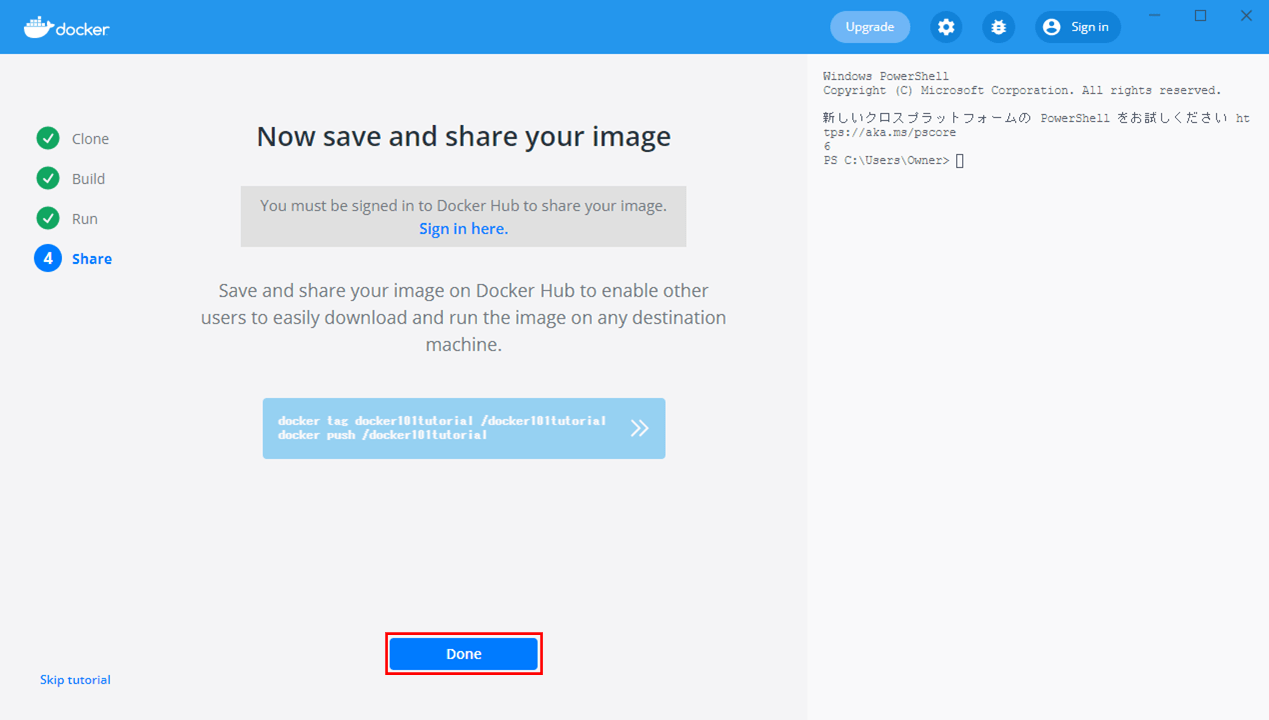This screenshot has width=1269, height=720.
Task: Click the 'You must be signed in' notice
Action: coord(464,216)
